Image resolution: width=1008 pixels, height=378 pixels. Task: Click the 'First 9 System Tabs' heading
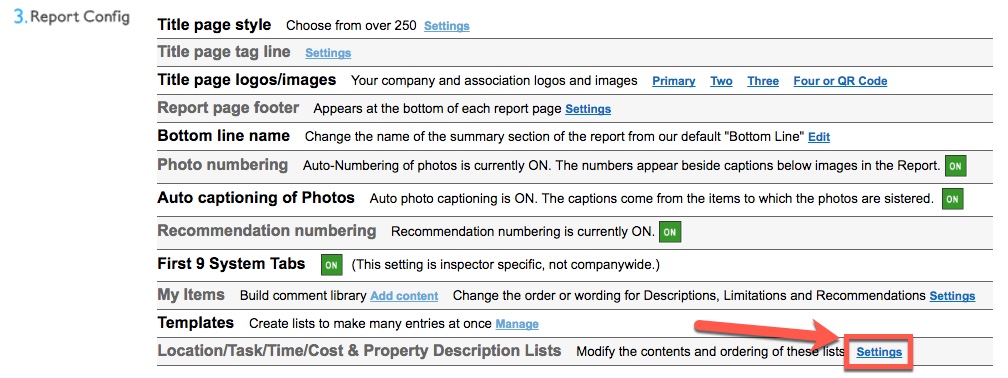(231, 264)
